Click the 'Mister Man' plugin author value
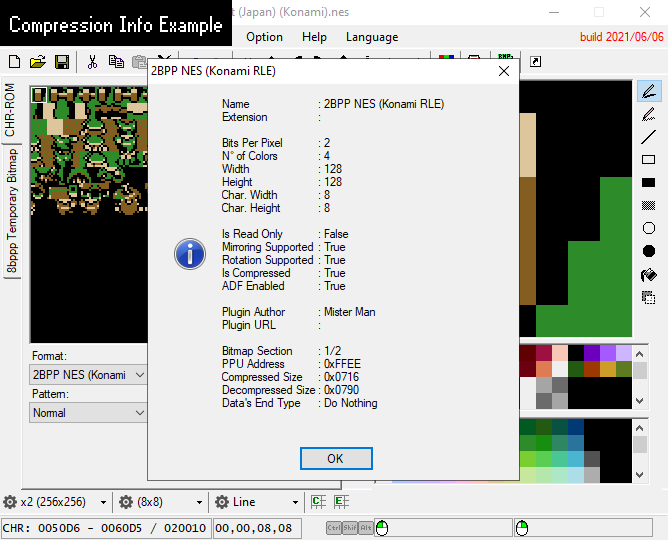The width and height of the screenshot is (668, 540). pyautogui.click(x=349, y=312)
